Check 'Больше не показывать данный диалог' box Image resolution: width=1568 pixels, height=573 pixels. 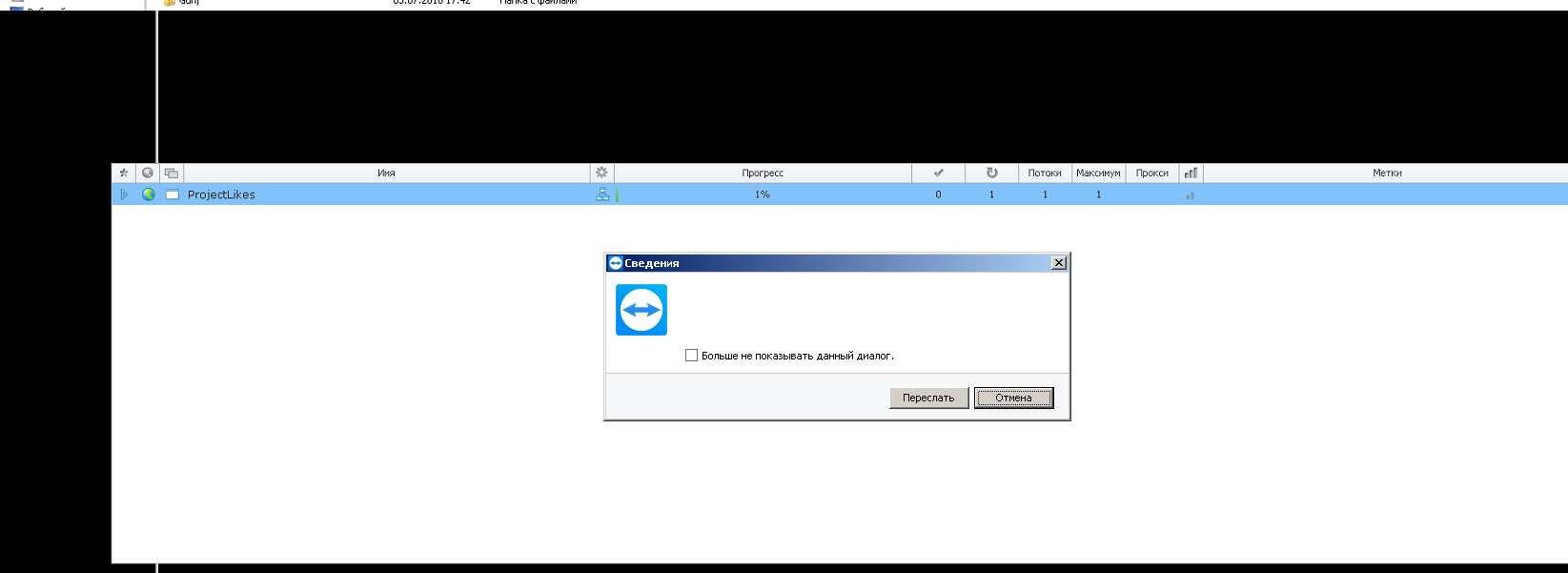(x=691, y=356)
